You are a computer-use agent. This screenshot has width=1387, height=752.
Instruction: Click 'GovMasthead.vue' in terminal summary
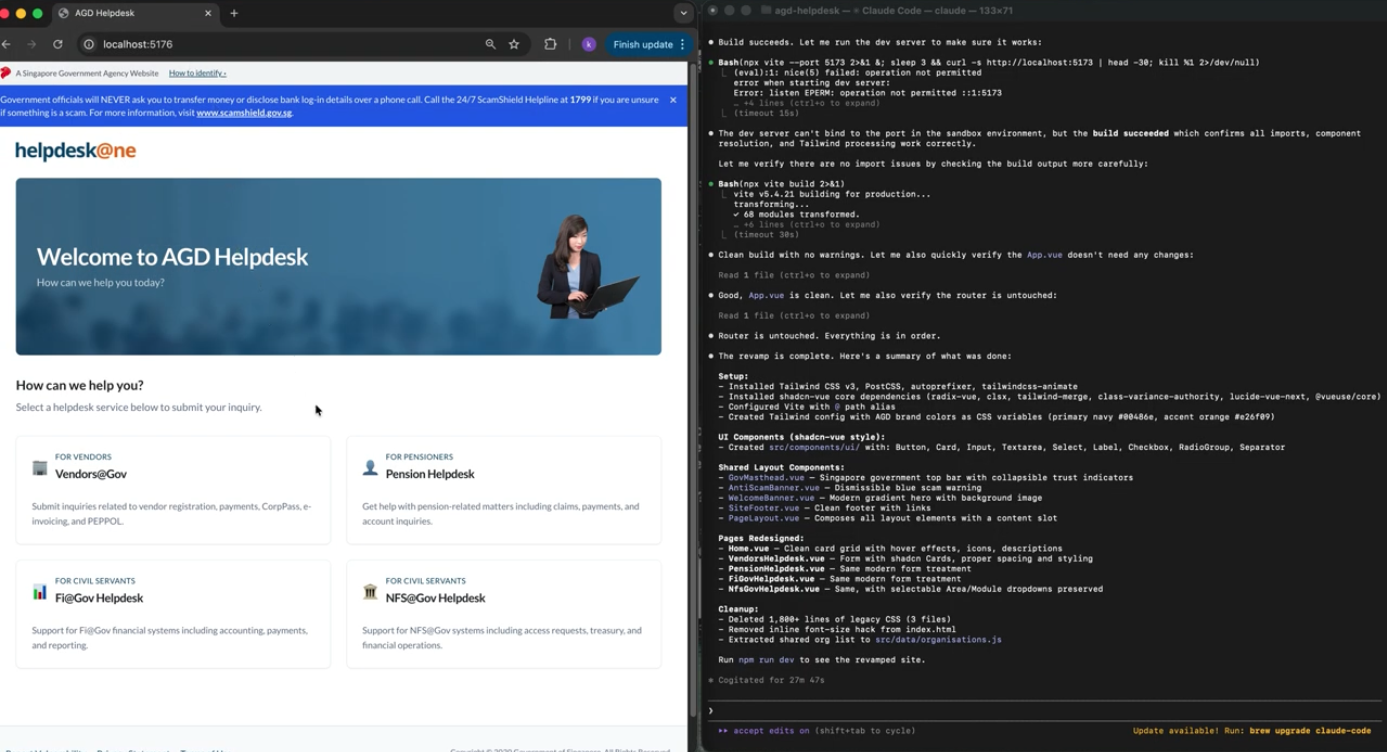tap(766, 478)
